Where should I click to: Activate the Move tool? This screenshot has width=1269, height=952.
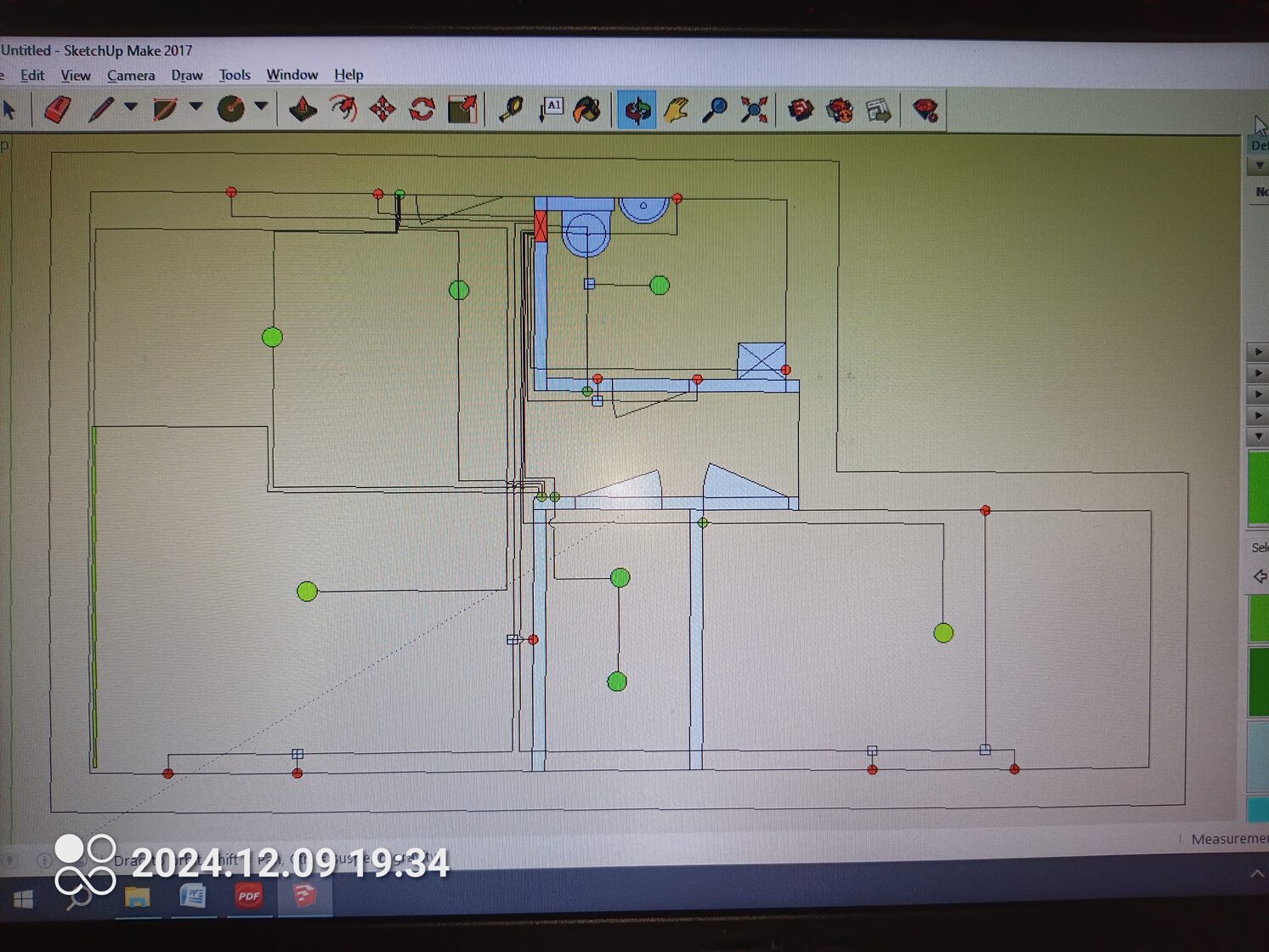point(382,110)
